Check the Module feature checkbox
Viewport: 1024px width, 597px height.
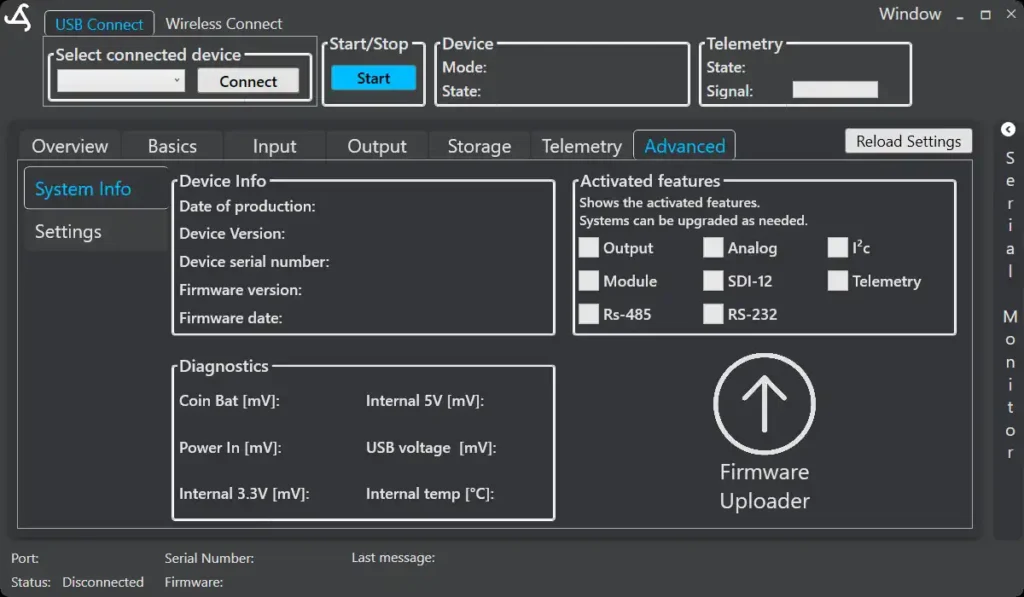point(589,281)
